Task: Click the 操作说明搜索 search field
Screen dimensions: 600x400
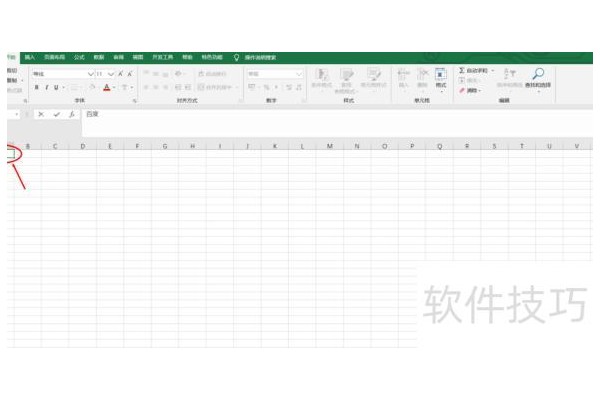Action: [x=260, y=57]
